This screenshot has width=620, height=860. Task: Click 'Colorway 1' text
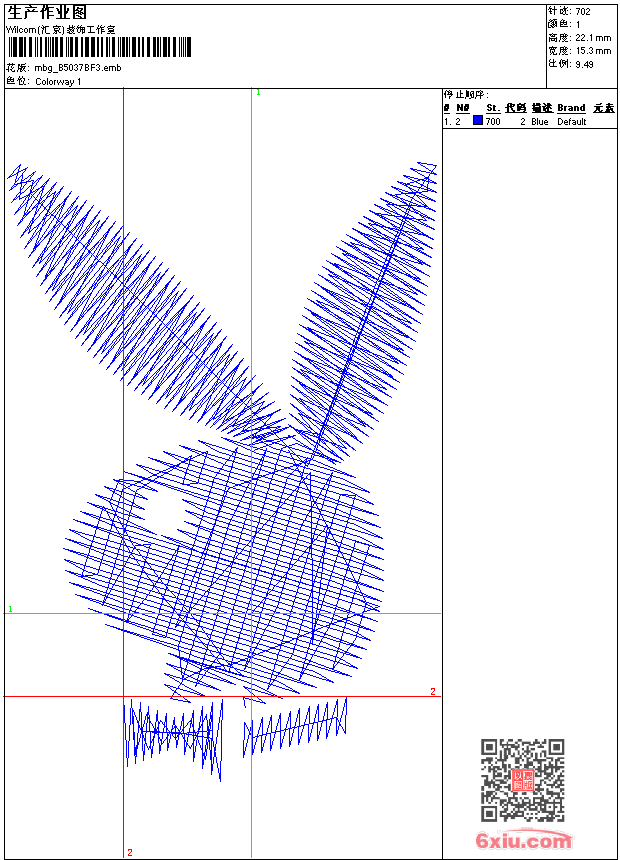(58, 82)
